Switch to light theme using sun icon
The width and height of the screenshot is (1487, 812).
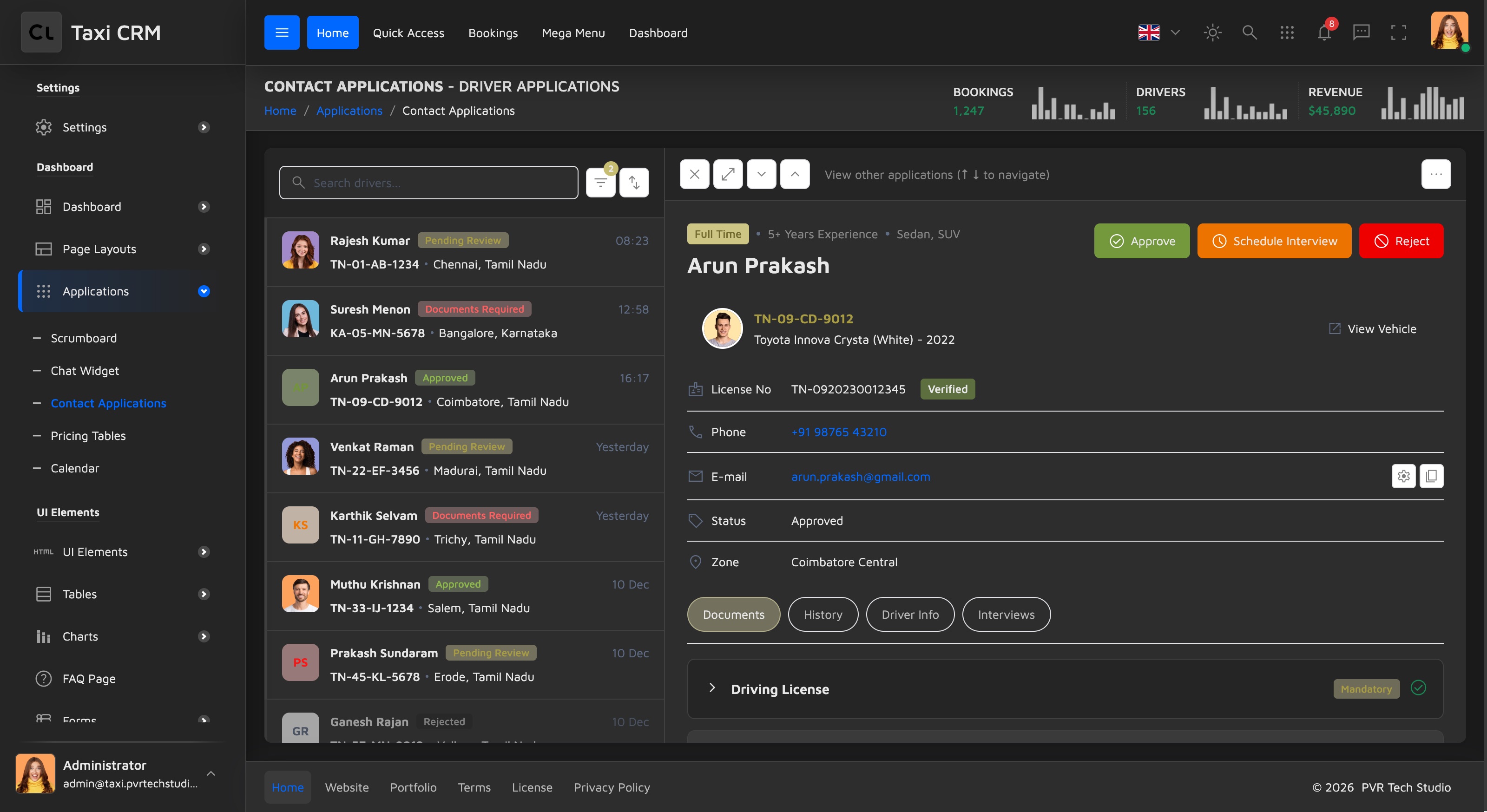click(1212, 33)
